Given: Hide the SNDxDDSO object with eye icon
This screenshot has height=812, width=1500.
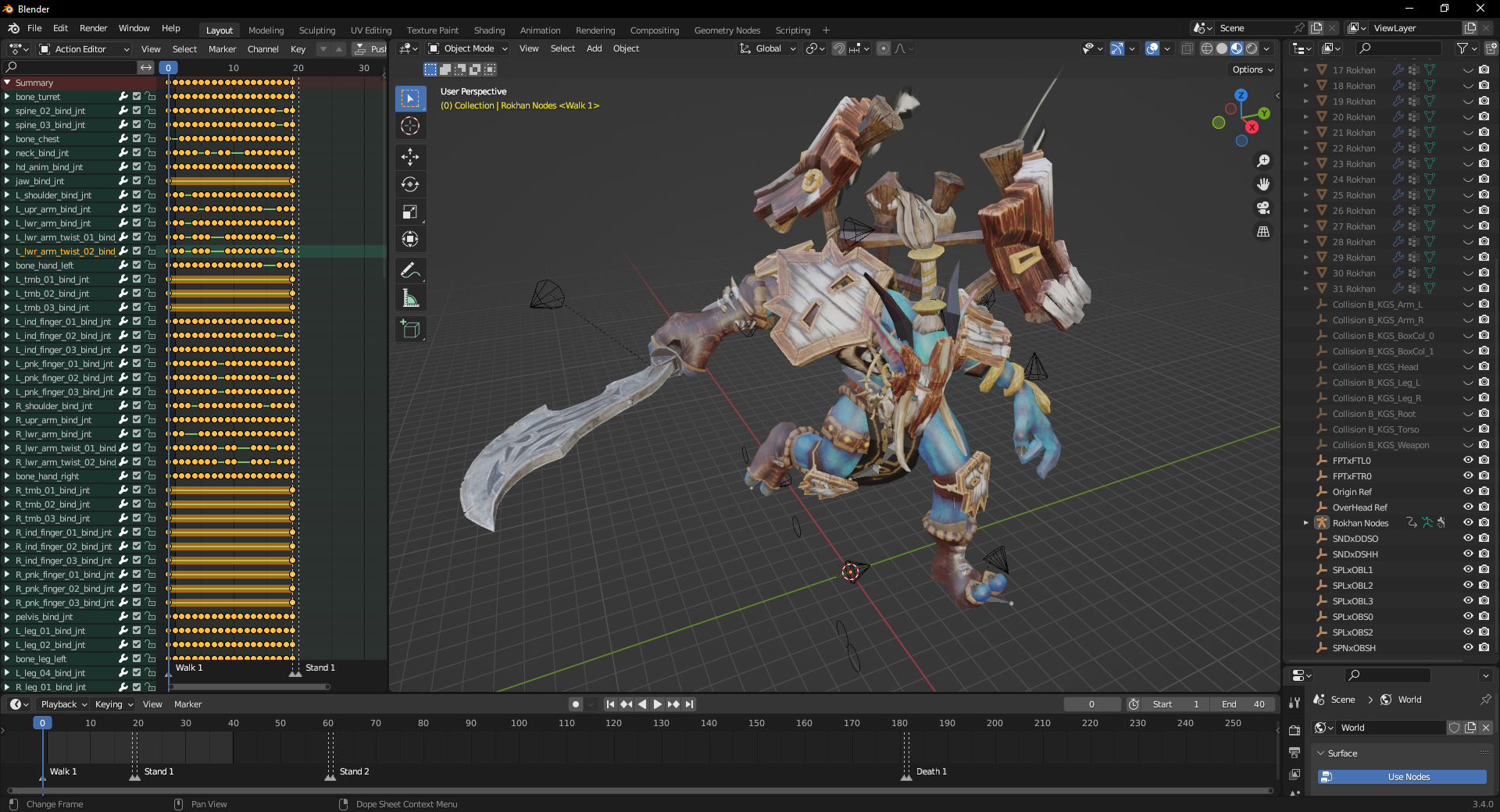Looking at the screenshot, I should 1468,538.
